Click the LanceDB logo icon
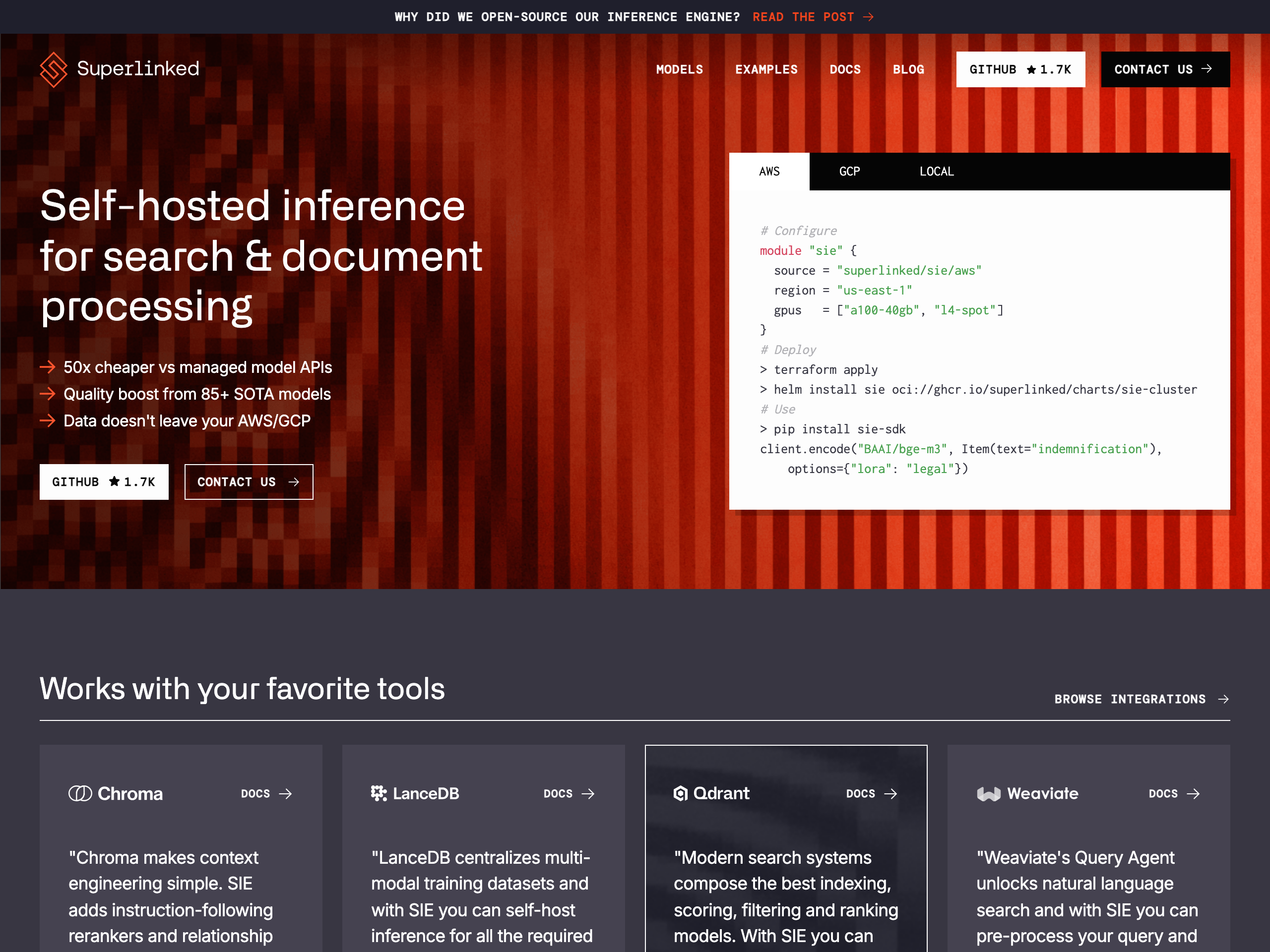Viewport: 1270px width, 952px height. tap(379, 794)
